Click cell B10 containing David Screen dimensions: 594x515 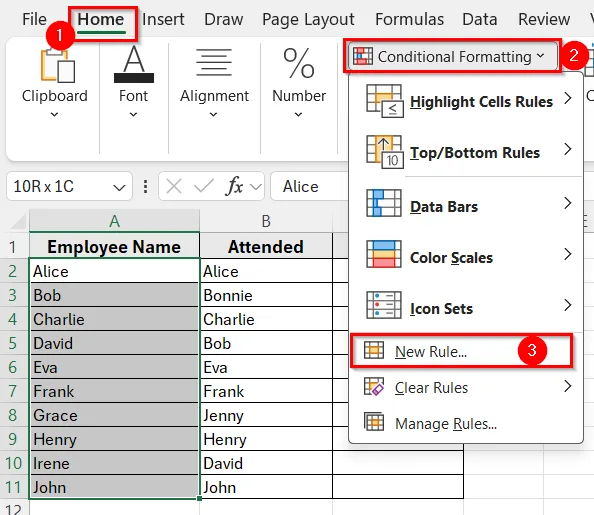[x=266, y=463]
